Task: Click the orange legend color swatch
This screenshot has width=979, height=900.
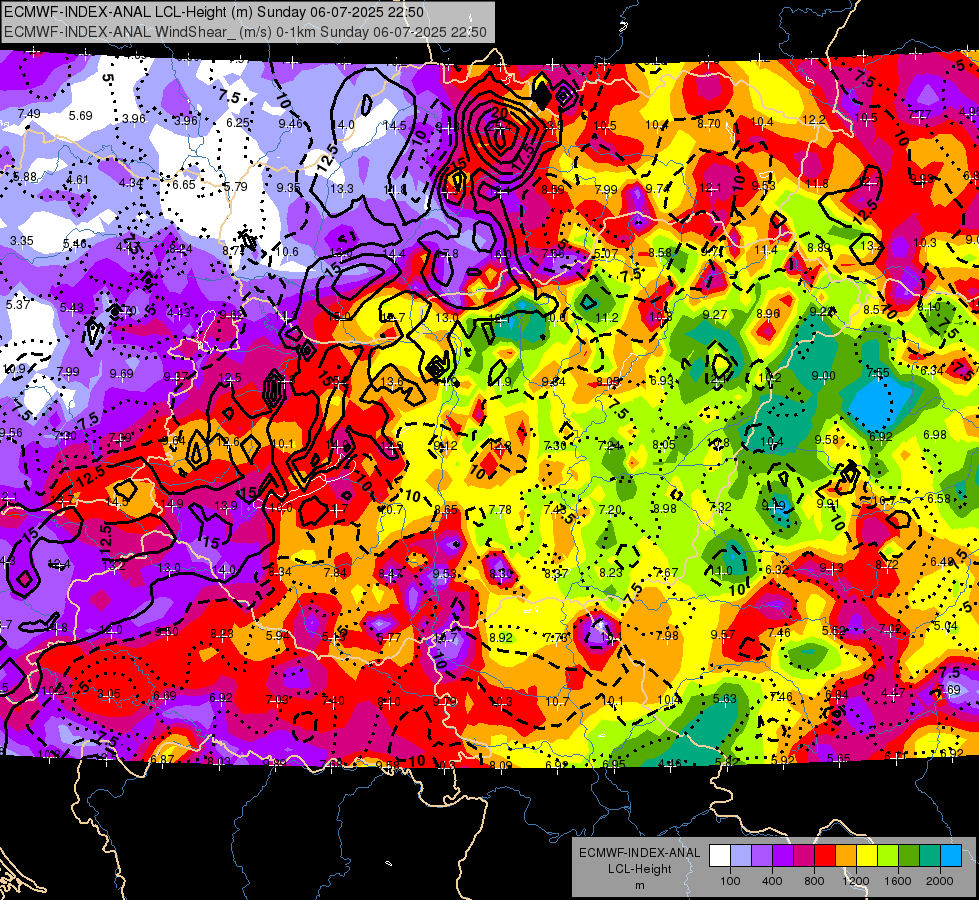Action: 846,856
